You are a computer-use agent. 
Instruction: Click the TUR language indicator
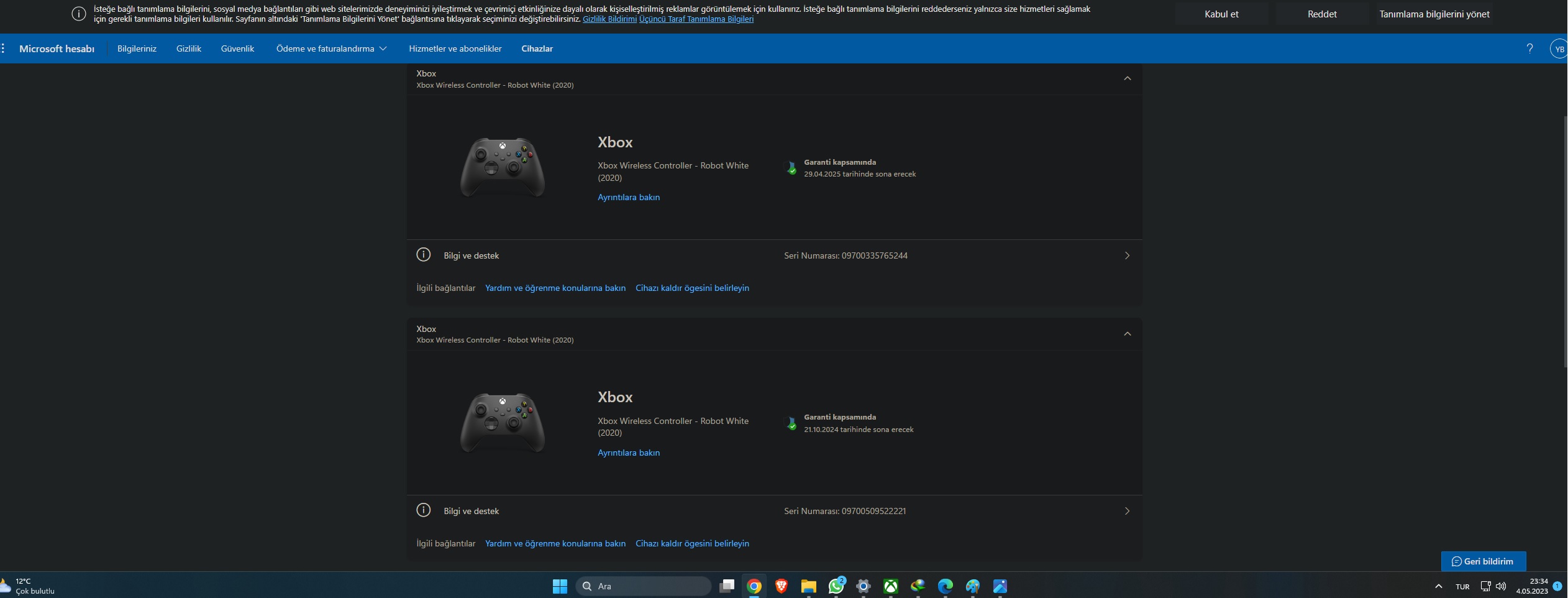(1462, 586)
